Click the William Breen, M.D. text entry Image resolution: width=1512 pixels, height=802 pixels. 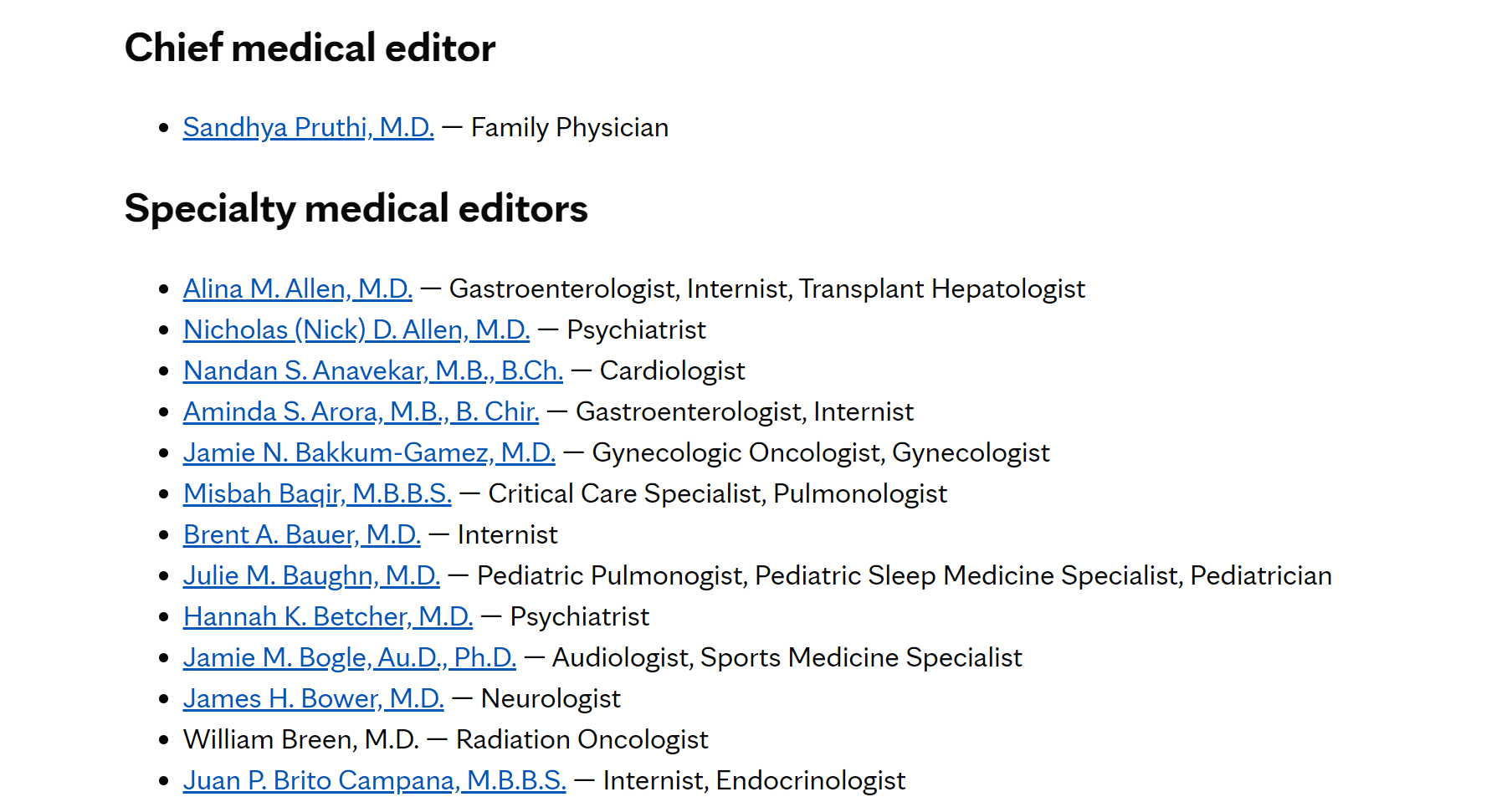(300, 740)
